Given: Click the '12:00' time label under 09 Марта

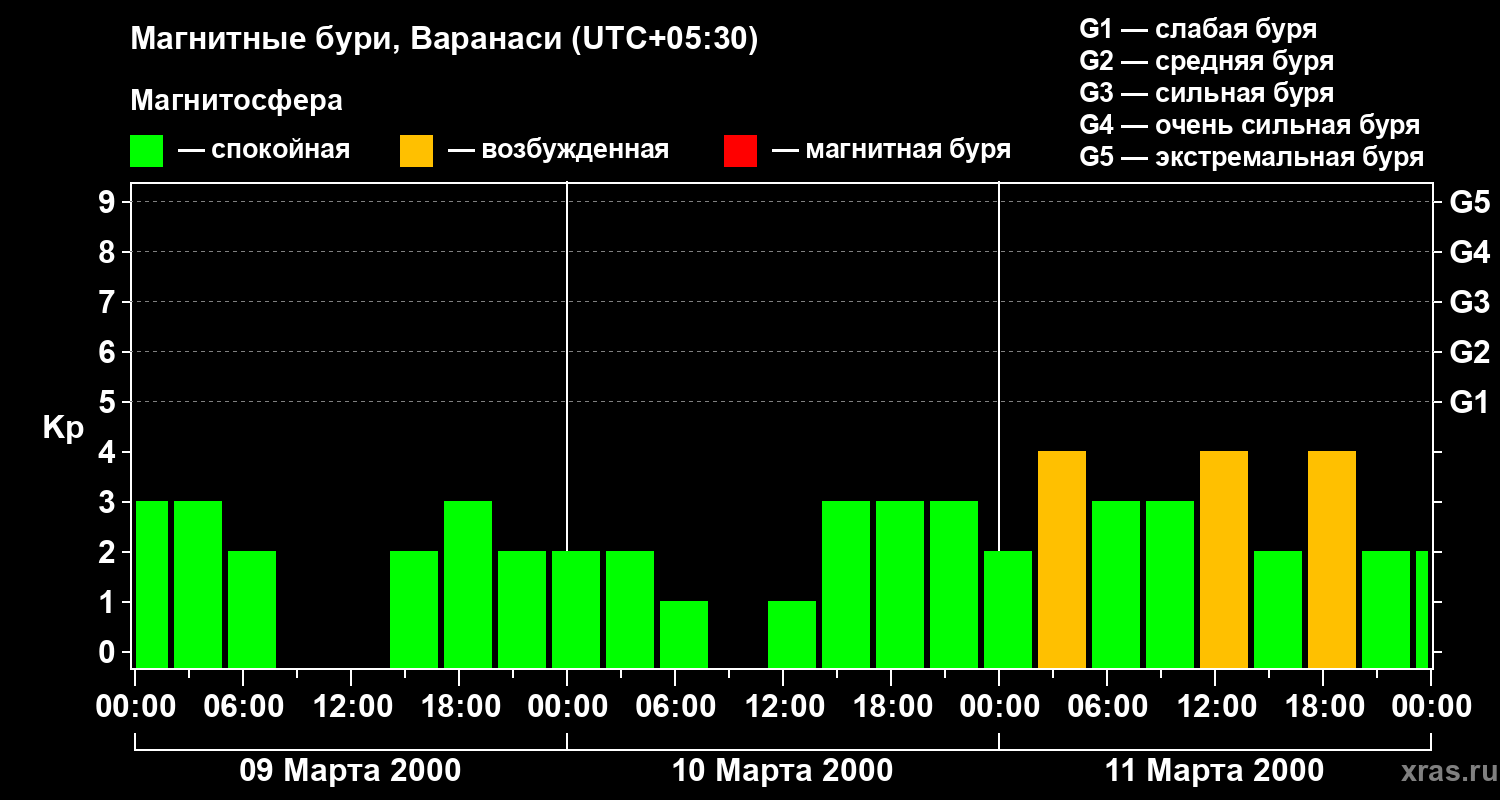Looking at the screenshot, I should click(x=351, y=707).
